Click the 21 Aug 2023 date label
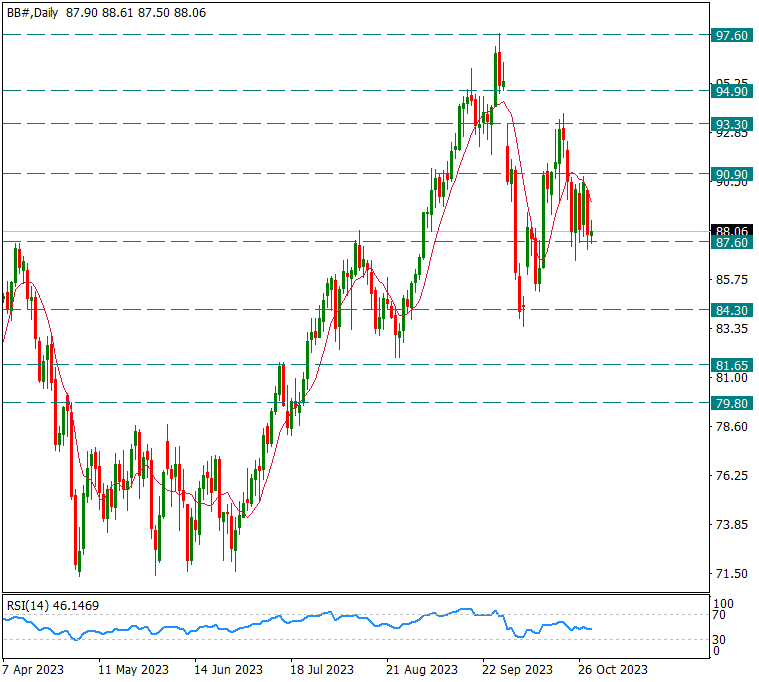 (422, 670)
